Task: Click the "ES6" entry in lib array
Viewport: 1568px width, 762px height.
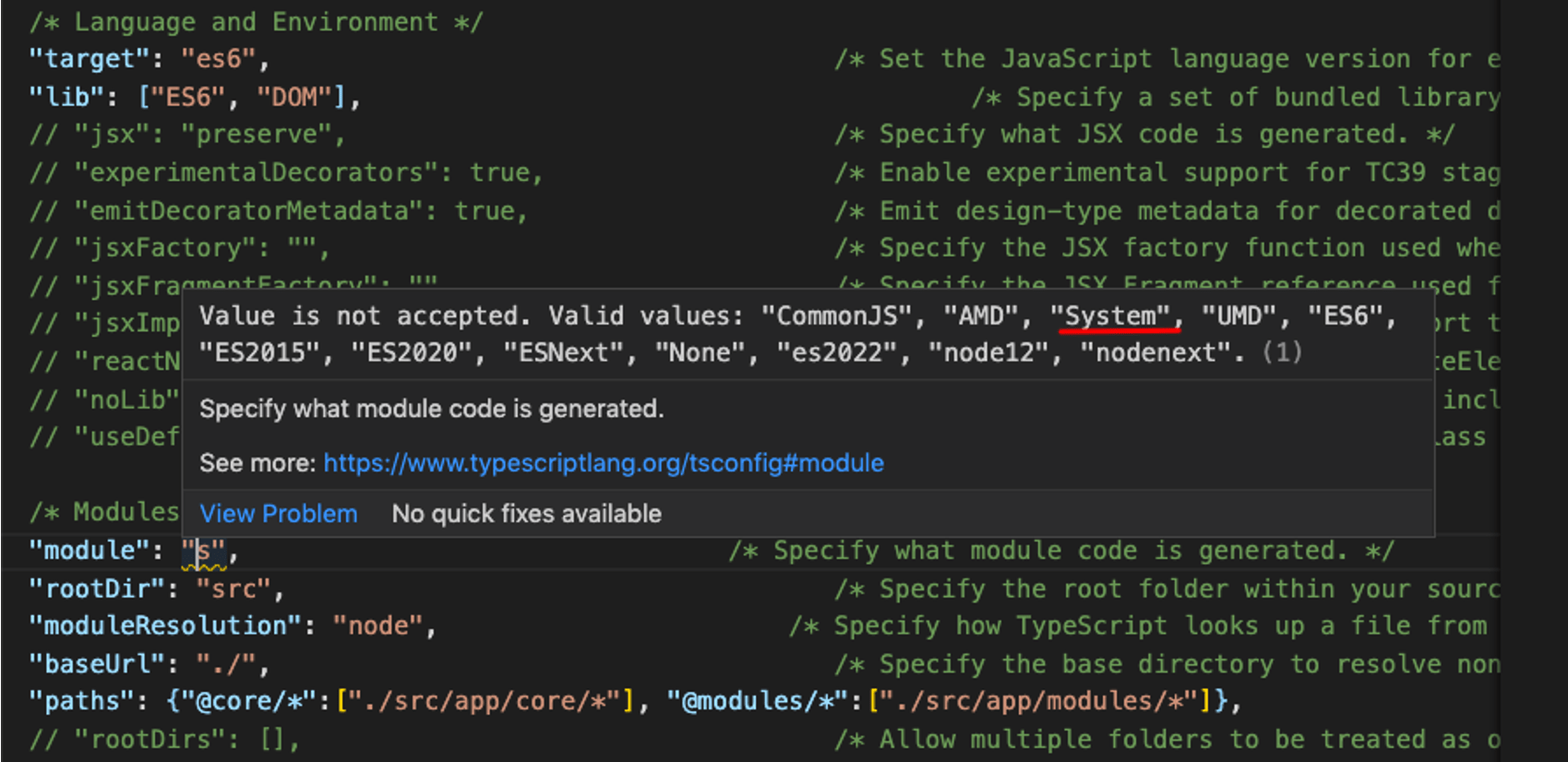Action: tap(195, 97)
